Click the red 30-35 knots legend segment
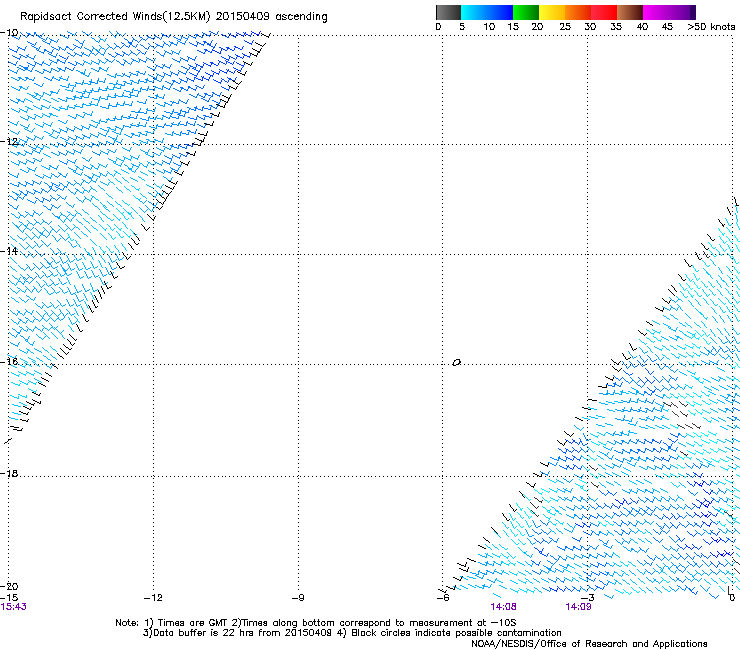The width and height of the screenshot is (740, 650). point(604,12)
